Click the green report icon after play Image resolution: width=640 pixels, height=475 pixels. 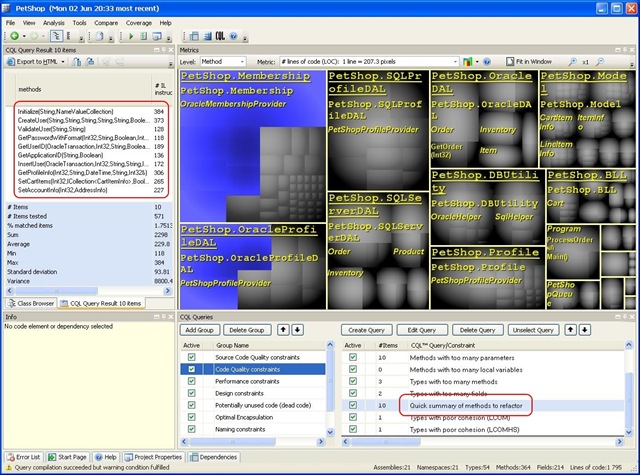tap(144, 36)
